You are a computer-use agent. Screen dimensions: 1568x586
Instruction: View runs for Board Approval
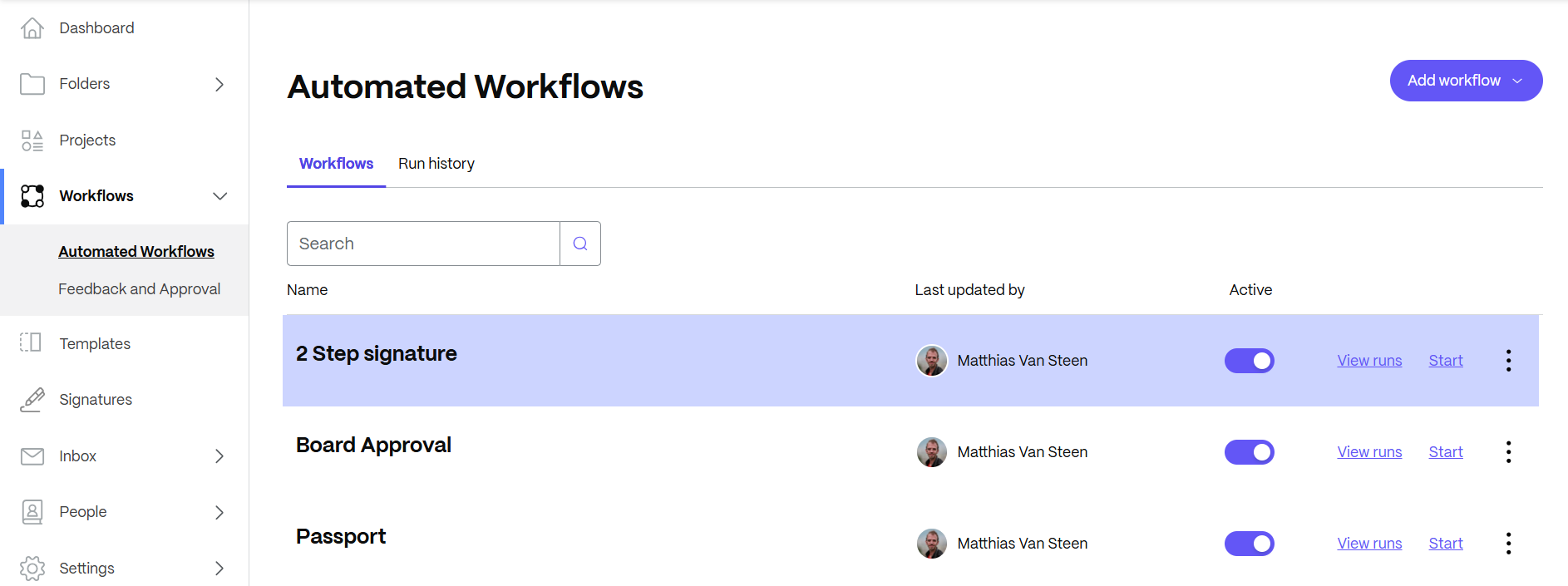click(1368, 451)
